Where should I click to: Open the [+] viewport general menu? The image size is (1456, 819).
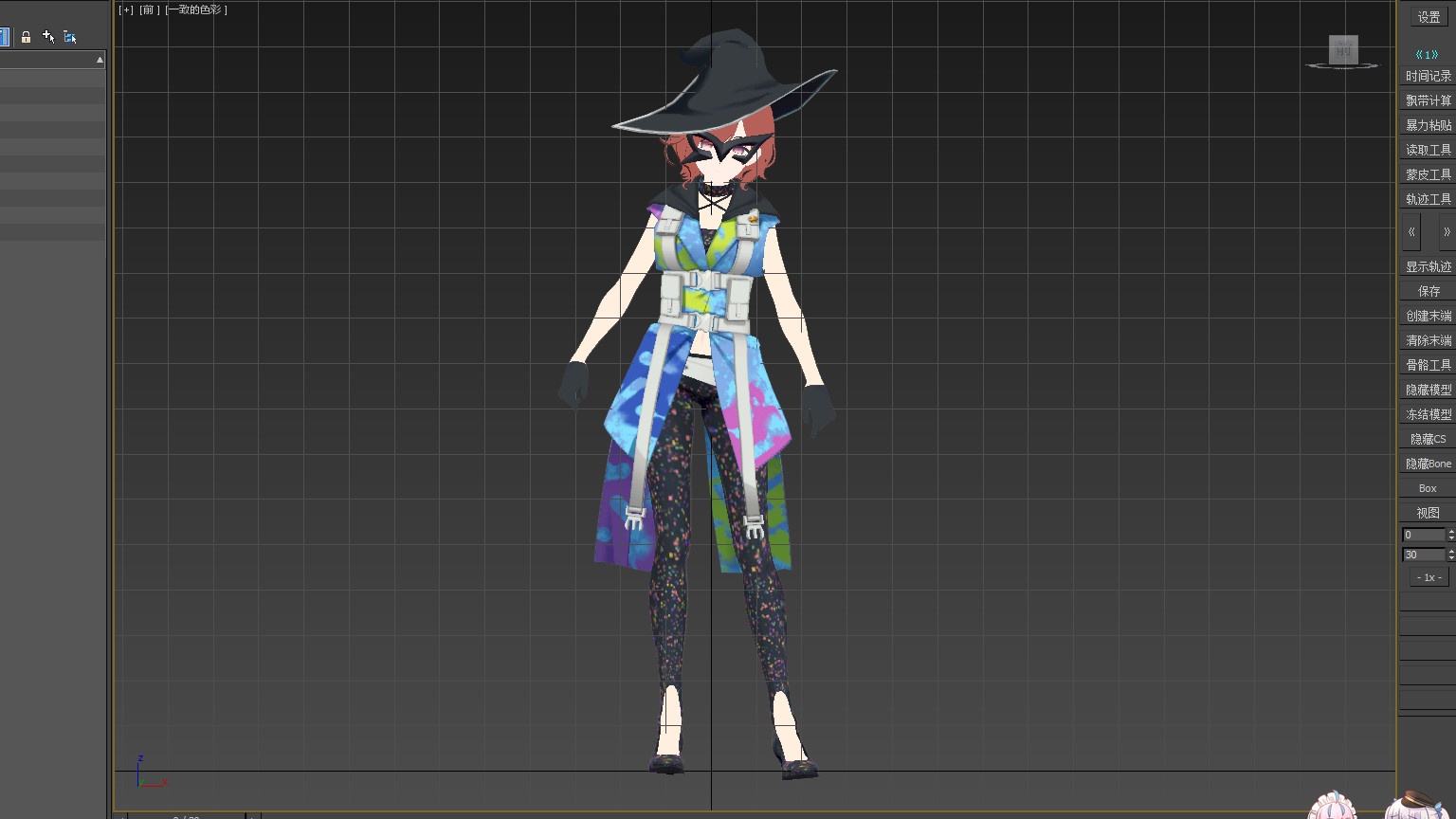click(x=126, y=10)
